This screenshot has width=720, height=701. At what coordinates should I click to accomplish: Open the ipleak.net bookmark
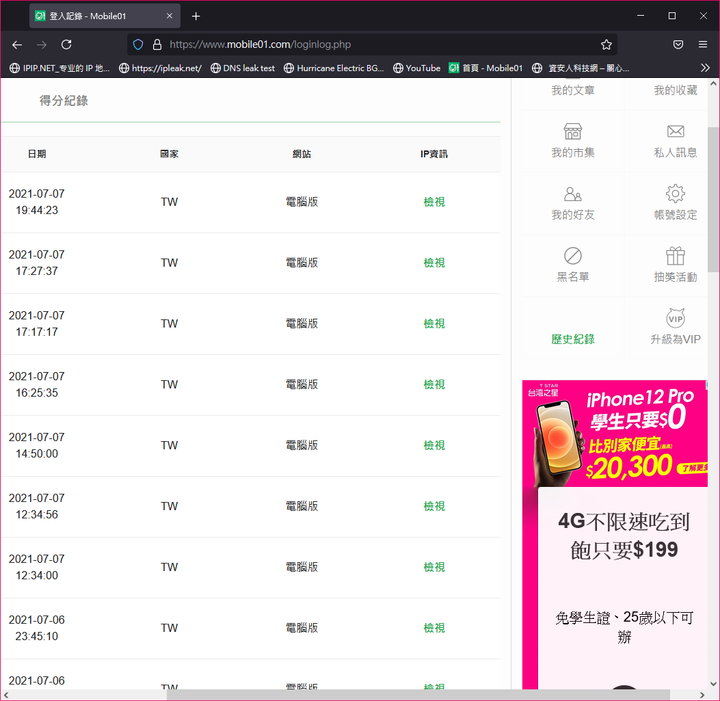[160, 68]
